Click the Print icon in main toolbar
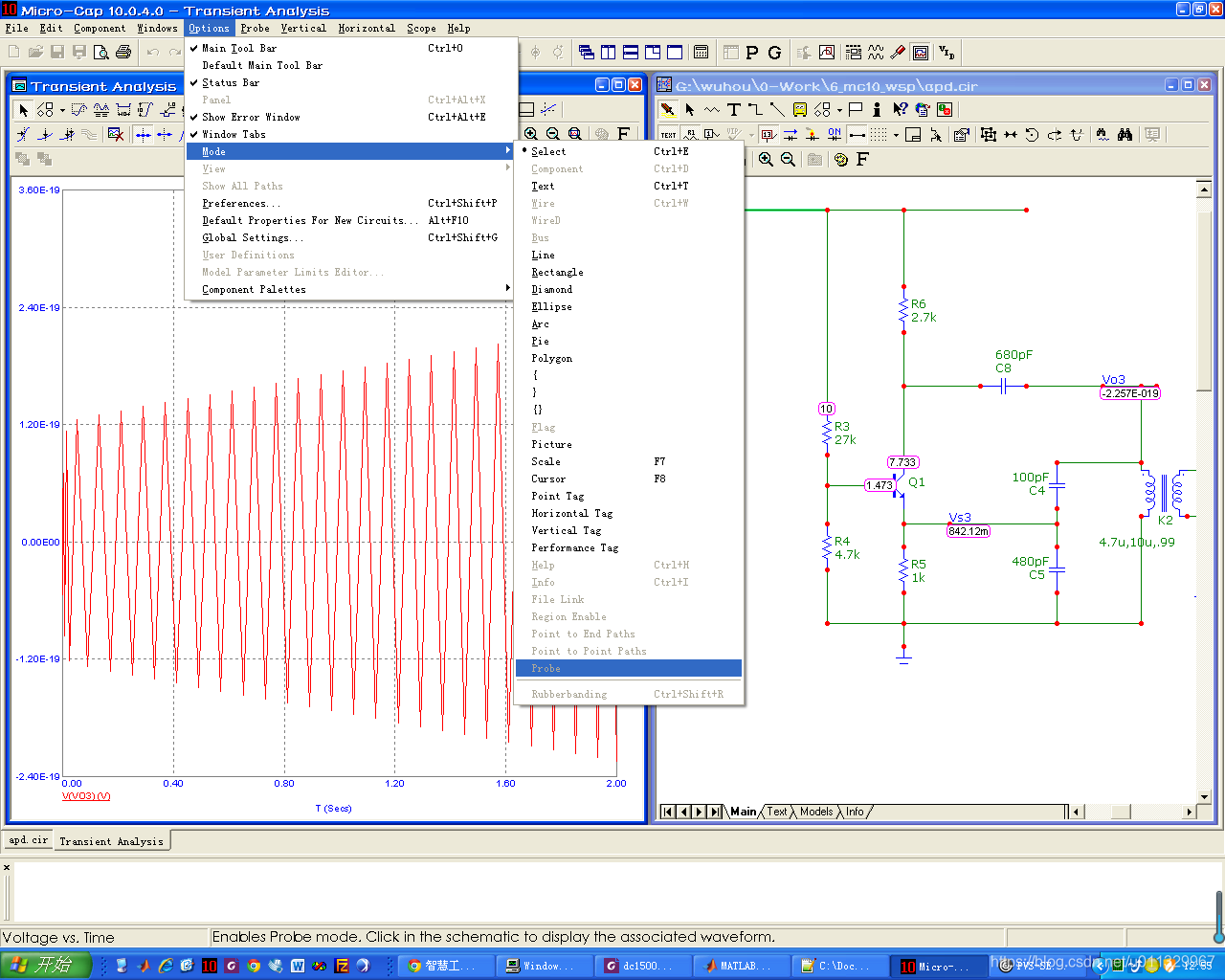This screenshot has width=1225, height=980. click(123, 52)
